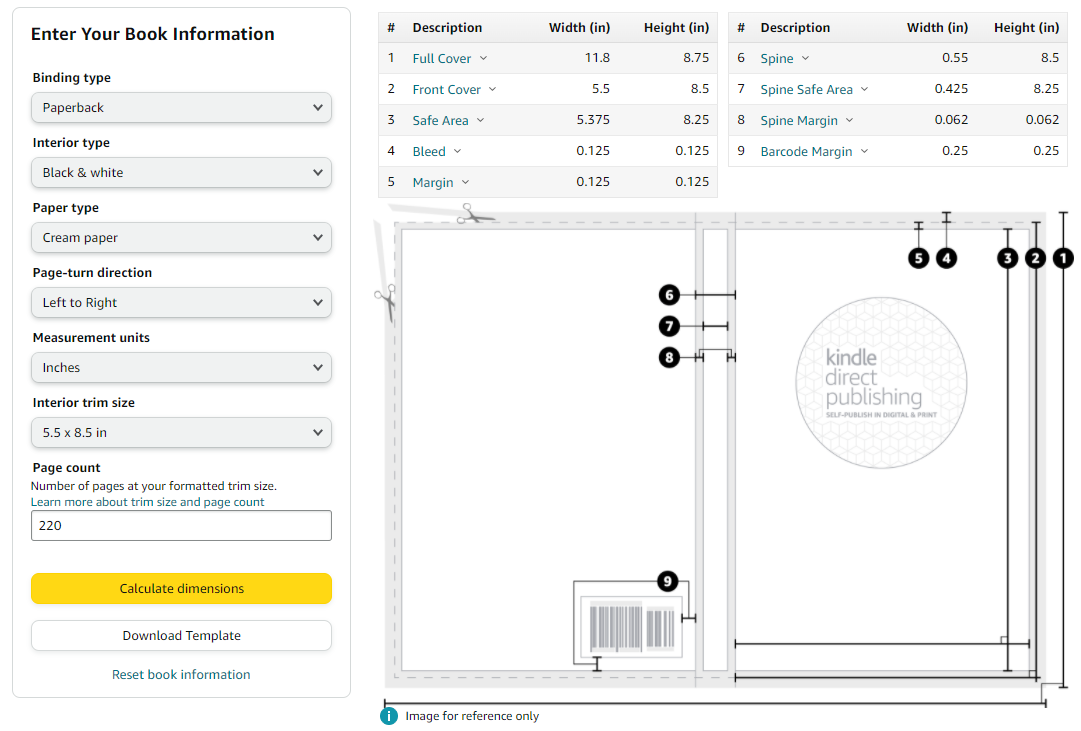The width and height of the screenshot is (1081, 731).
Task: Click the barcode image on back cover
Action: pyautogui.click(x=632, y=627)
